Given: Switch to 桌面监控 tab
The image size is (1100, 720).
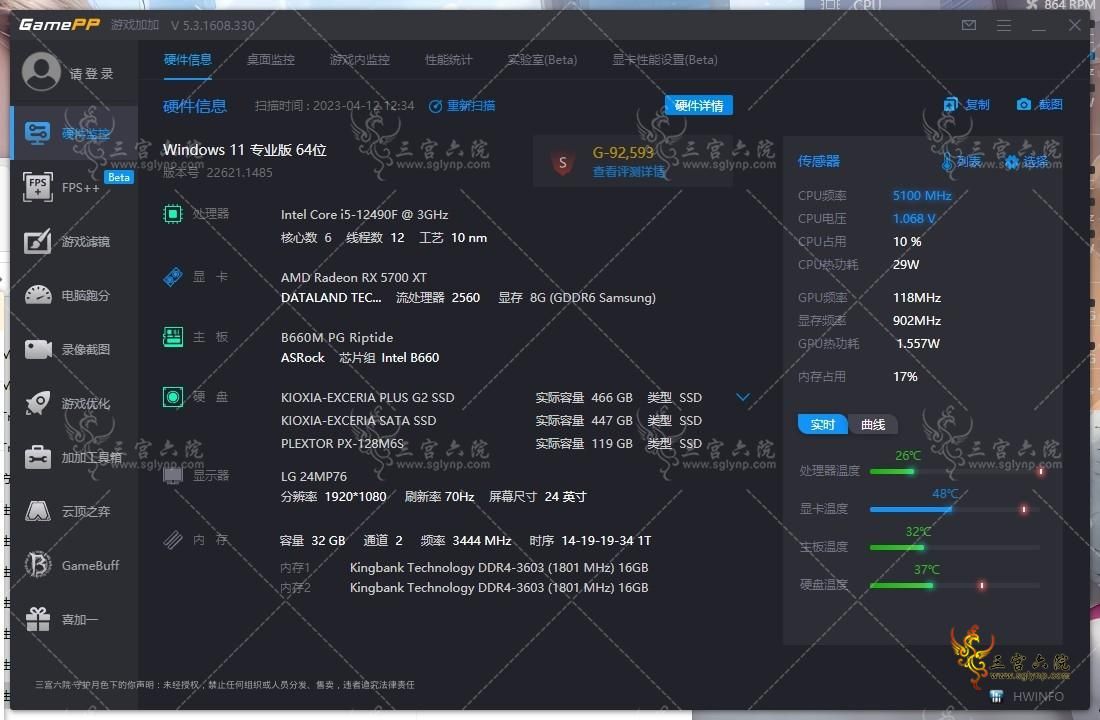Looking at the screenshot, I should point(271,60).
